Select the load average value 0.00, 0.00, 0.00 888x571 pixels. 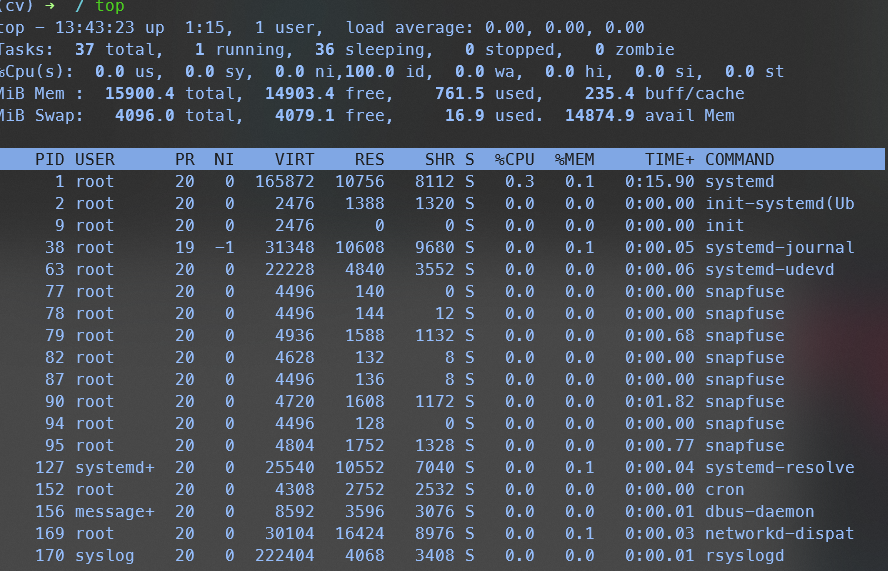[x=565, y=28]
